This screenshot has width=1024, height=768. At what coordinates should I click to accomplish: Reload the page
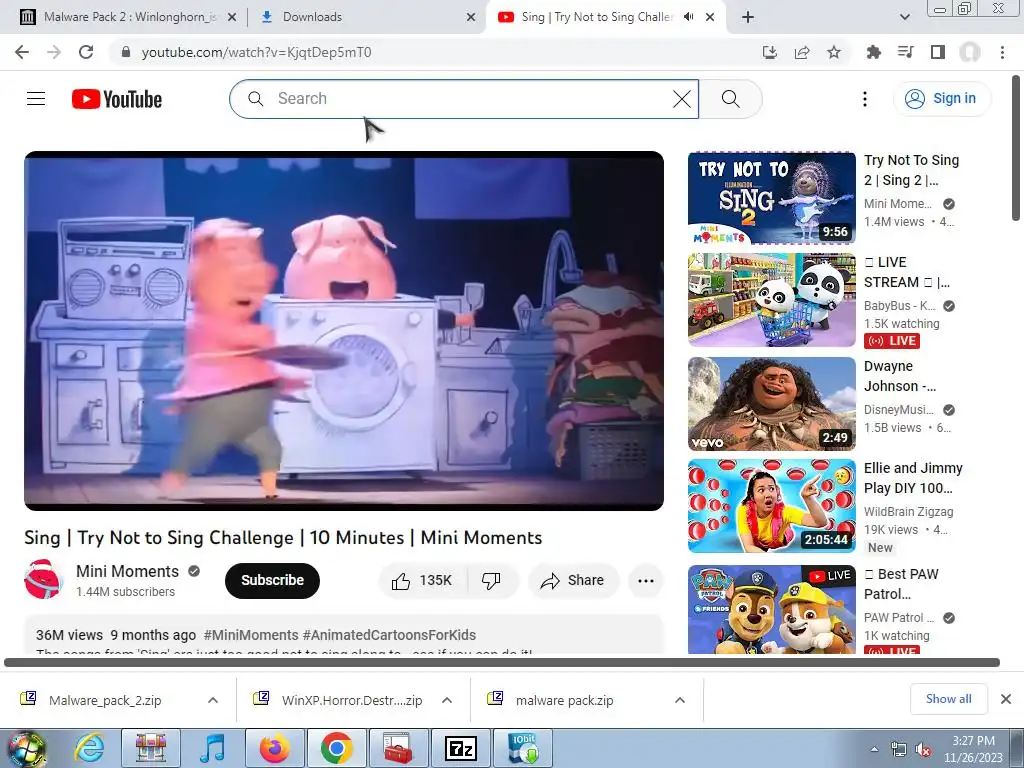coord(86,52)
